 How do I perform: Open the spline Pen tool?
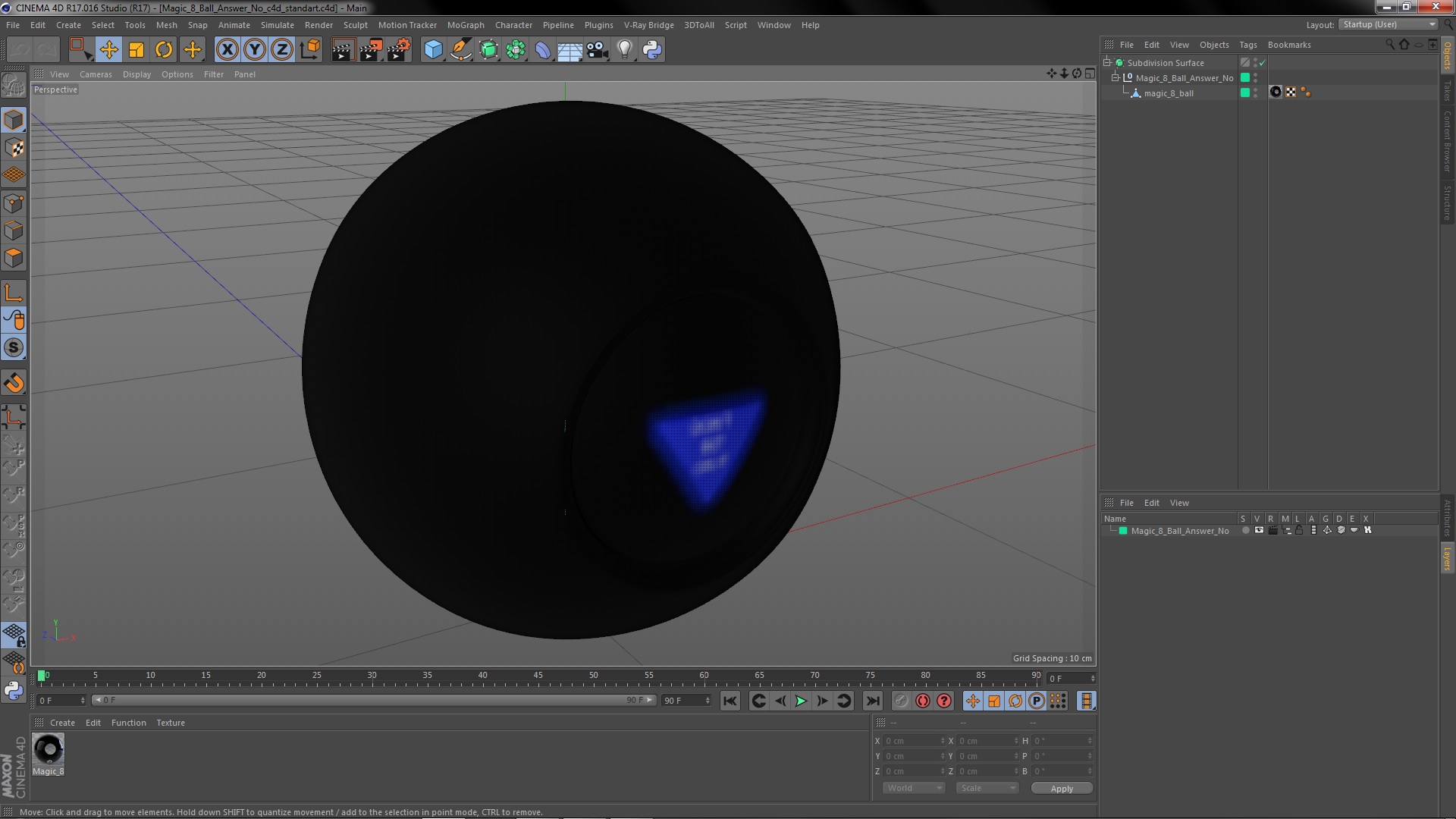460,50
